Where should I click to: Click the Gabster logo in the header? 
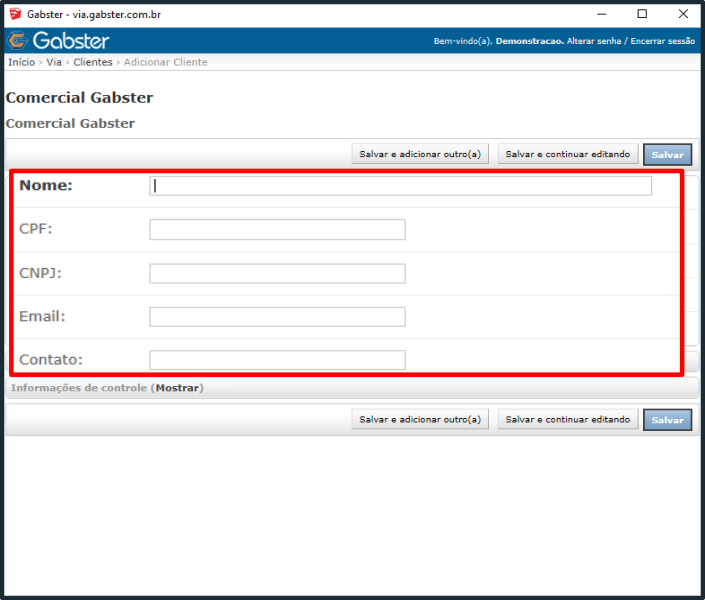[58, 41]
